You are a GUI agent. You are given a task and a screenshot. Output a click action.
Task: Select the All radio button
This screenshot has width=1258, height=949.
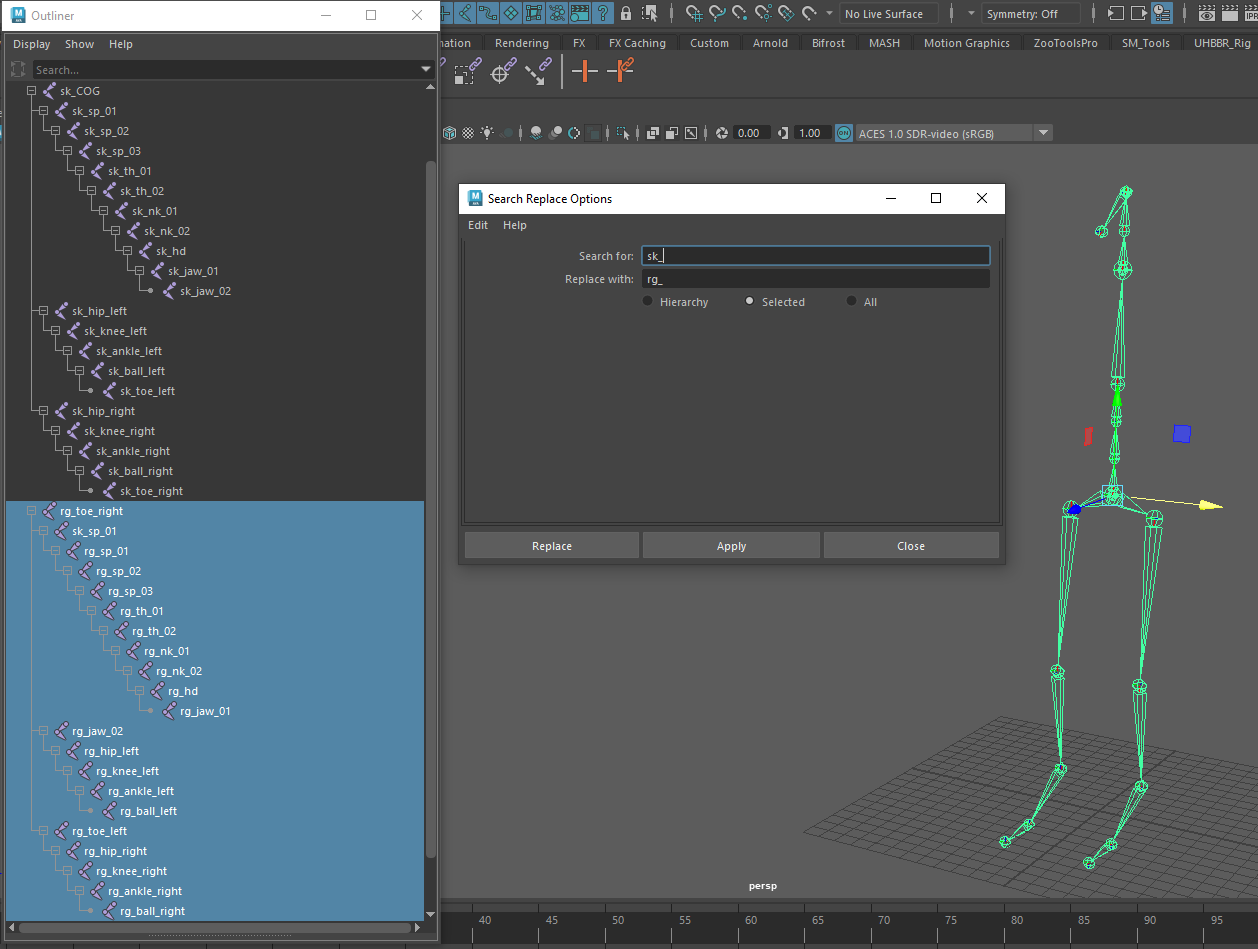(x=852, y=301)
